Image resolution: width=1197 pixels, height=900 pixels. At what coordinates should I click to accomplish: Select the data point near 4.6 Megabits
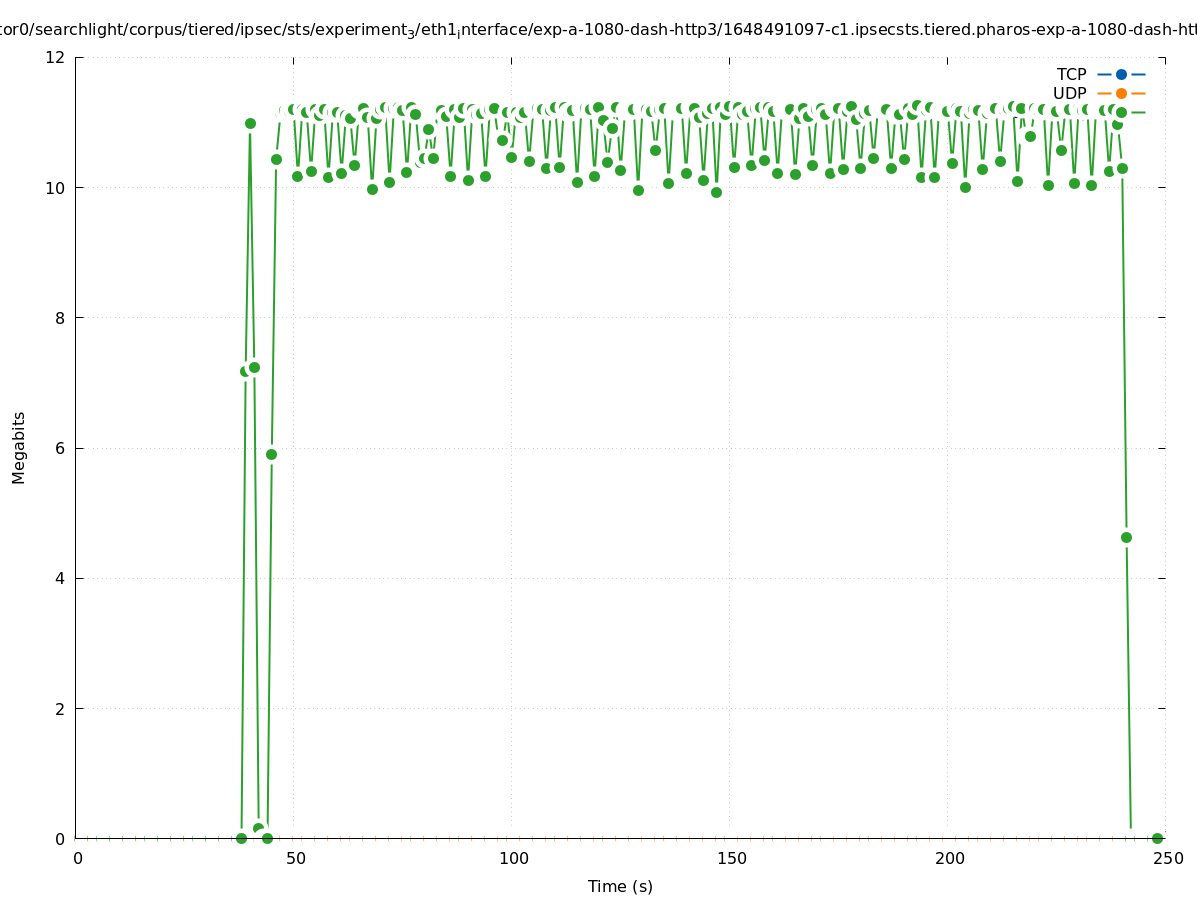point(1126,537)
